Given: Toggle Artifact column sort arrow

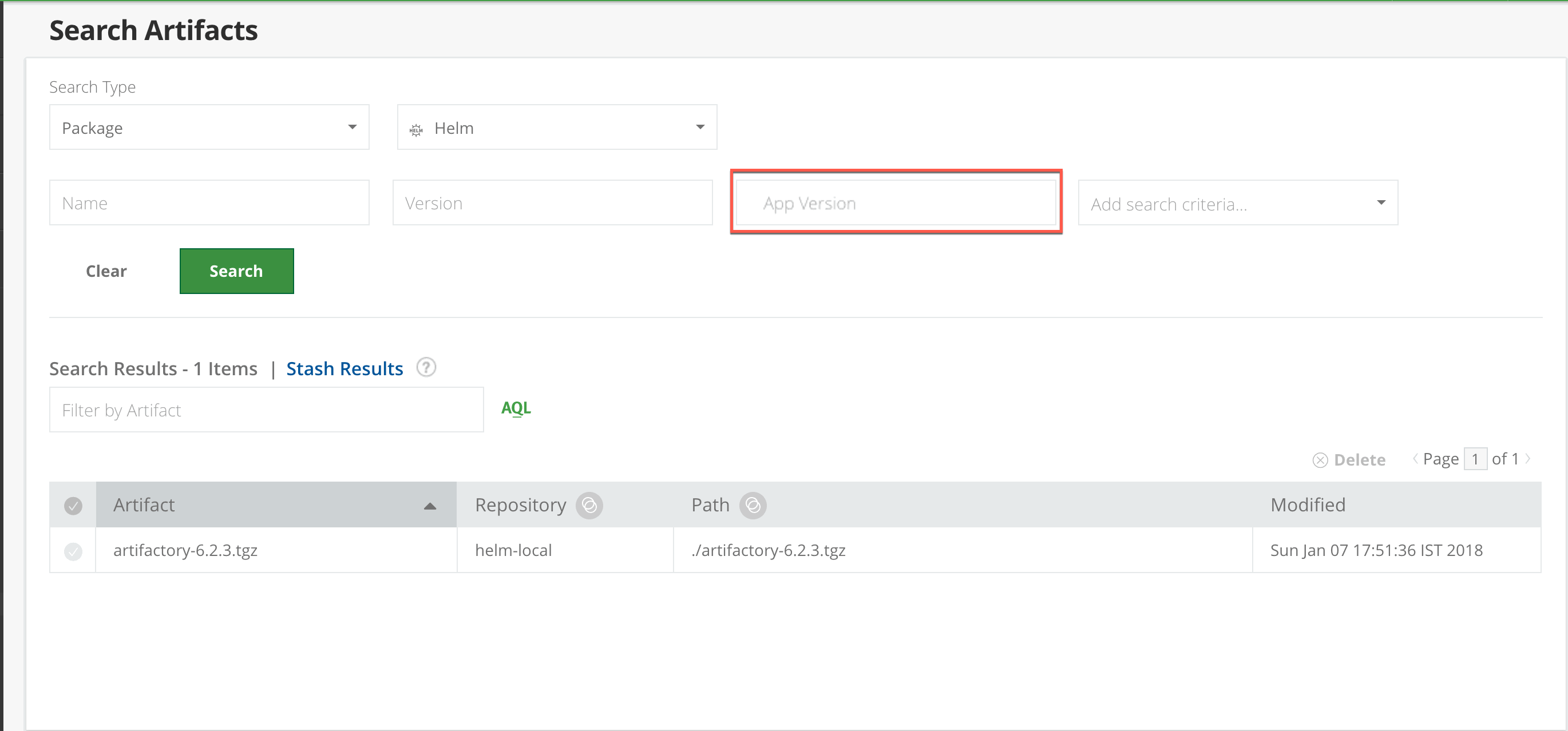Looking at the screenshot, I should pyautogui.click(x=430, y=506).
